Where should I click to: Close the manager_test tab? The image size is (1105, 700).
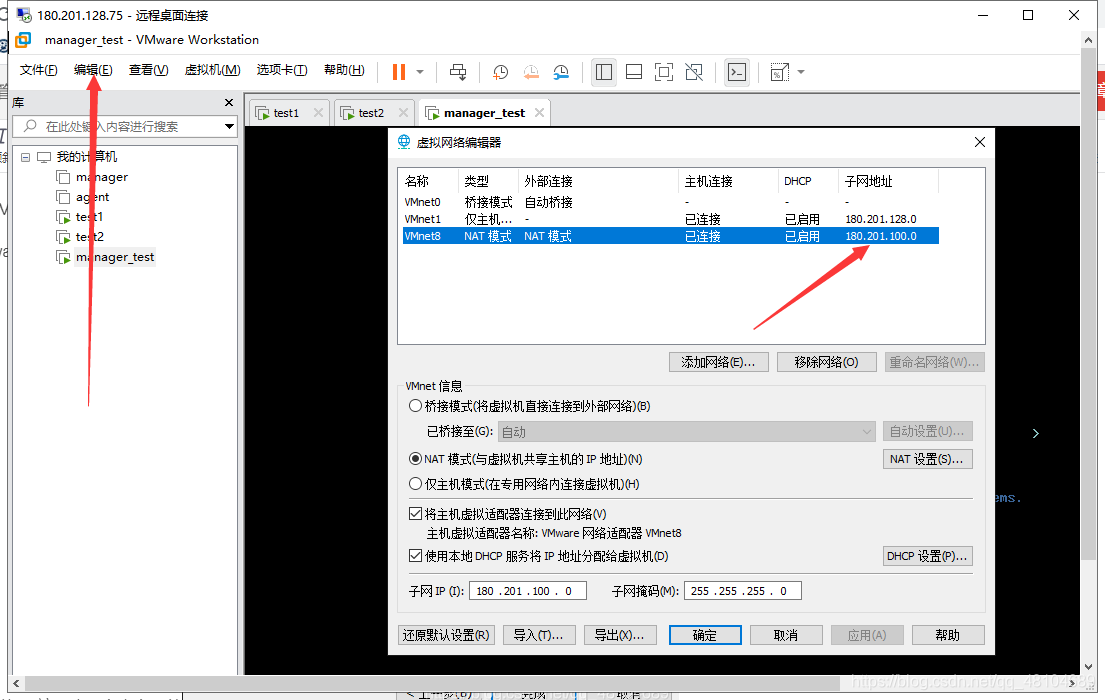pyautogui.click(x=539, y=113)
